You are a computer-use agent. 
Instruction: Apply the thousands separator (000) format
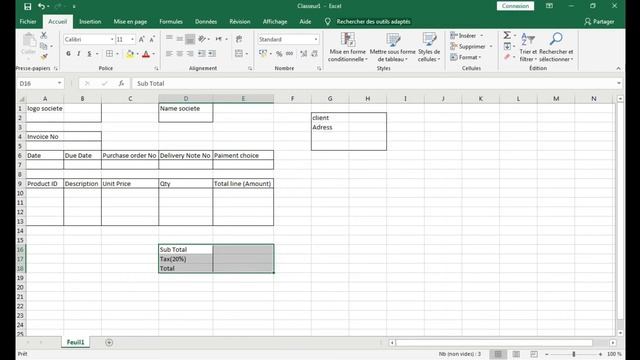coord(289,53)
